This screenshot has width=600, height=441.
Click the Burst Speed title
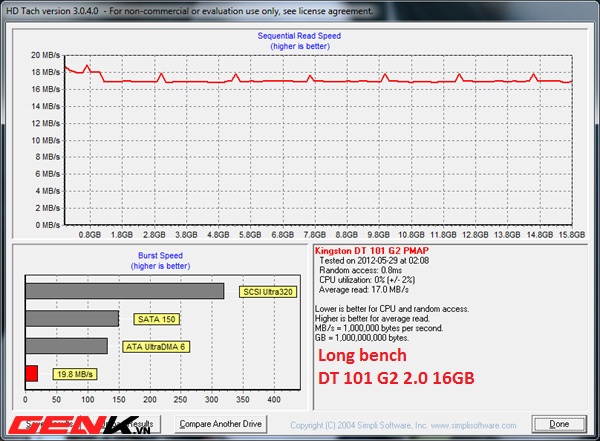point(160,255)
